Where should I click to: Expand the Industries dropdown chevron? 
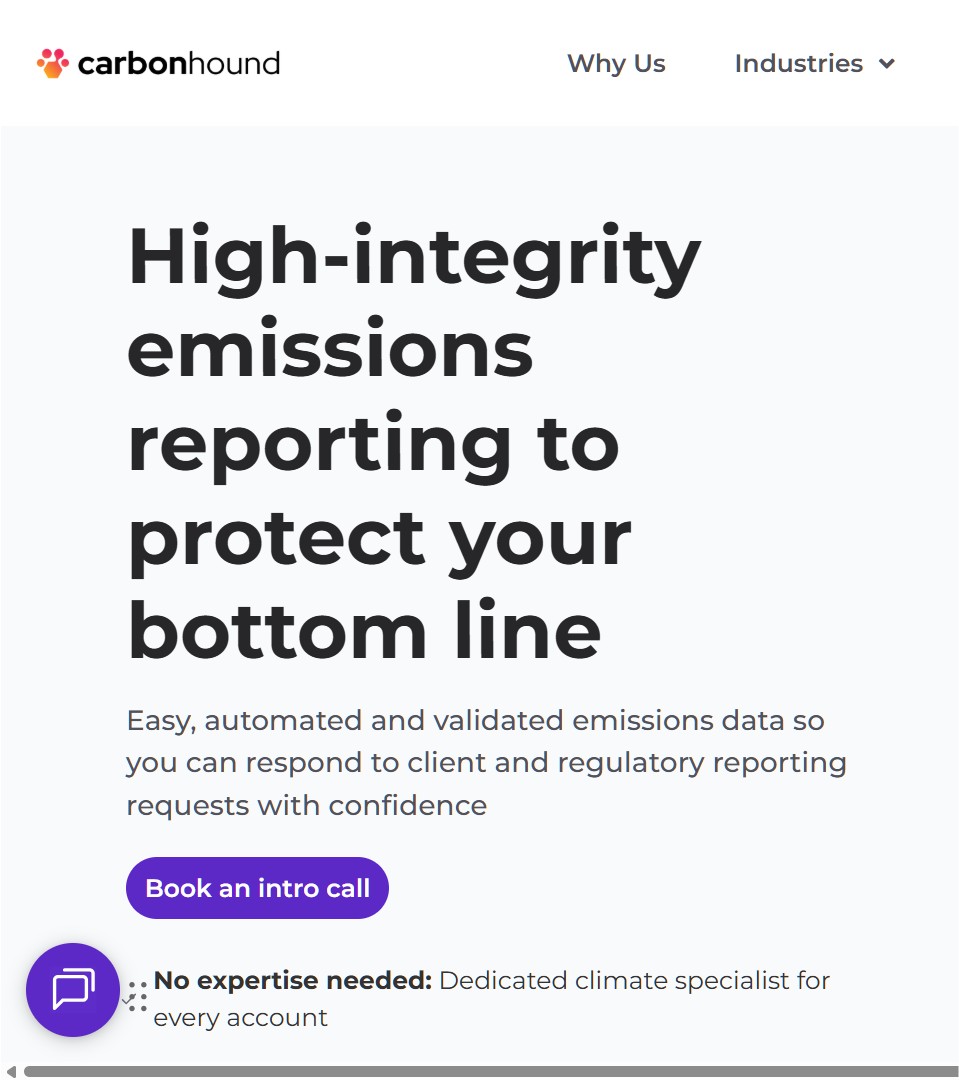[x=887, y=64]
